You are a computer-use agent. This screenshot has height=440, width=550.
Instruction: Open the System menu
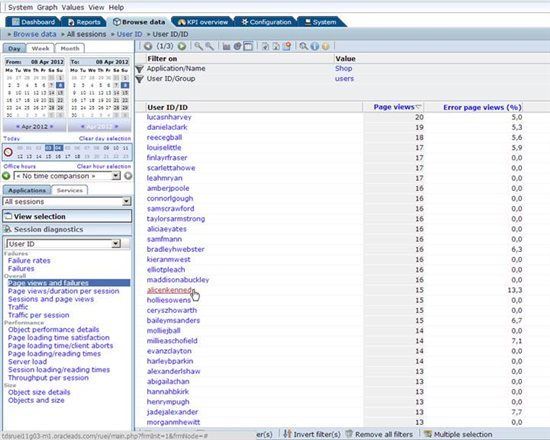[20, 7]
